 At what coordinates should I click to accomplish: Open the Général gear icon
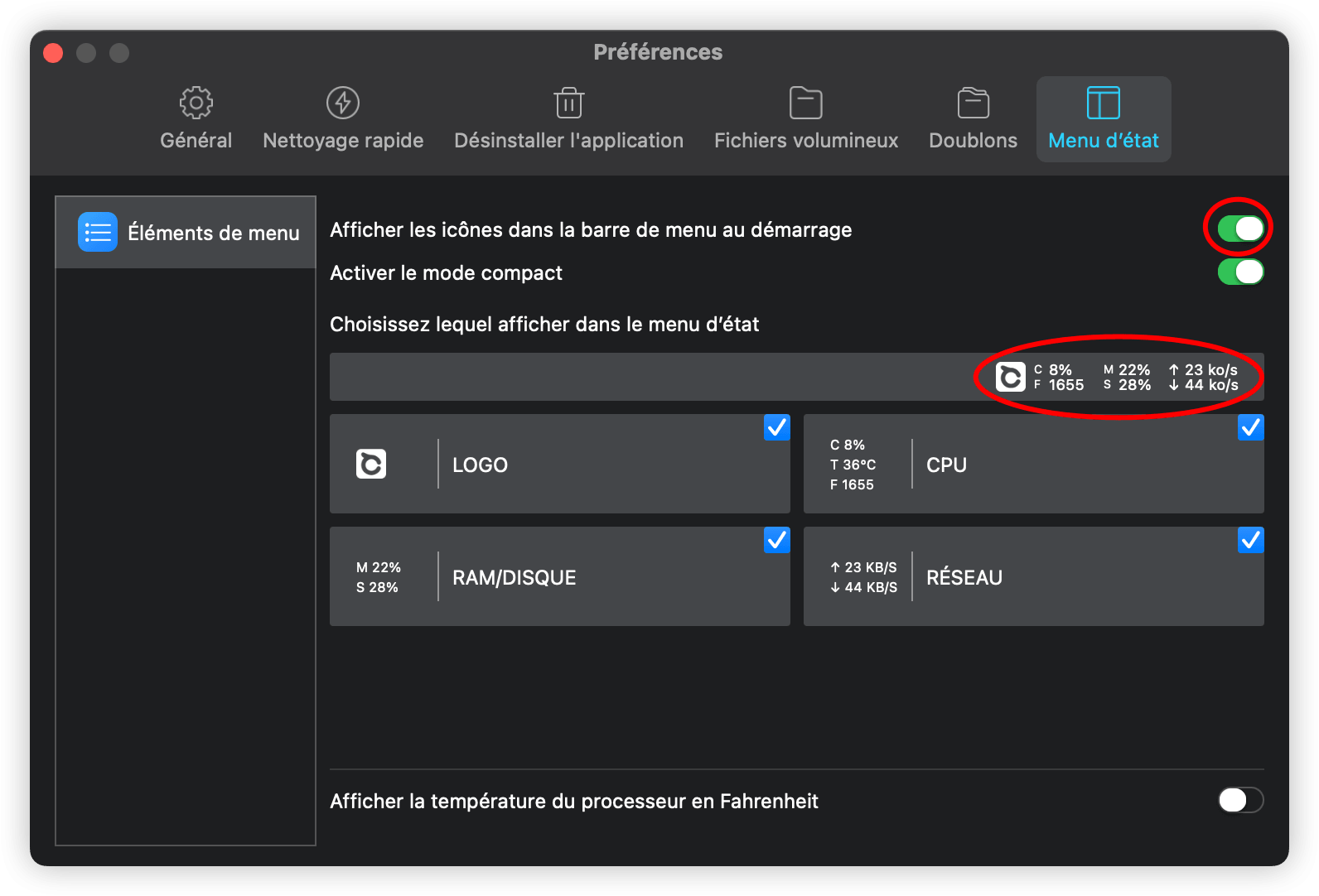click(x=196, y=103)
